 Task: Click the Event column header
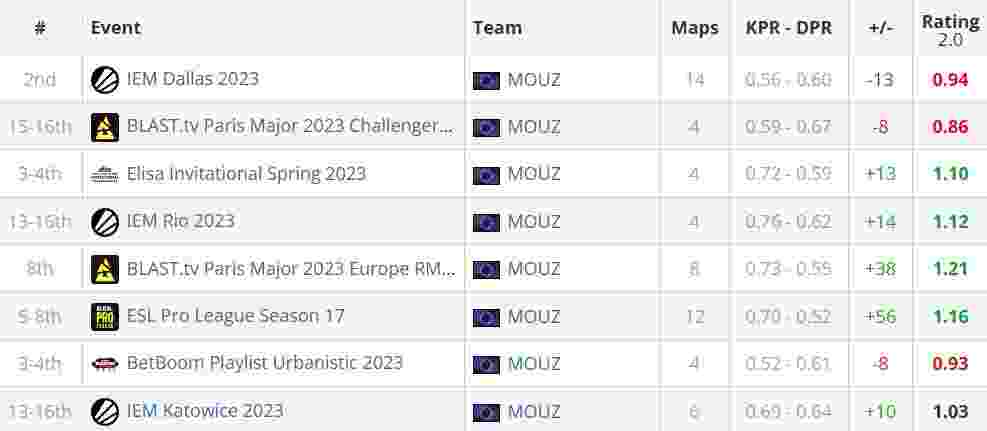tap(116, 28)
